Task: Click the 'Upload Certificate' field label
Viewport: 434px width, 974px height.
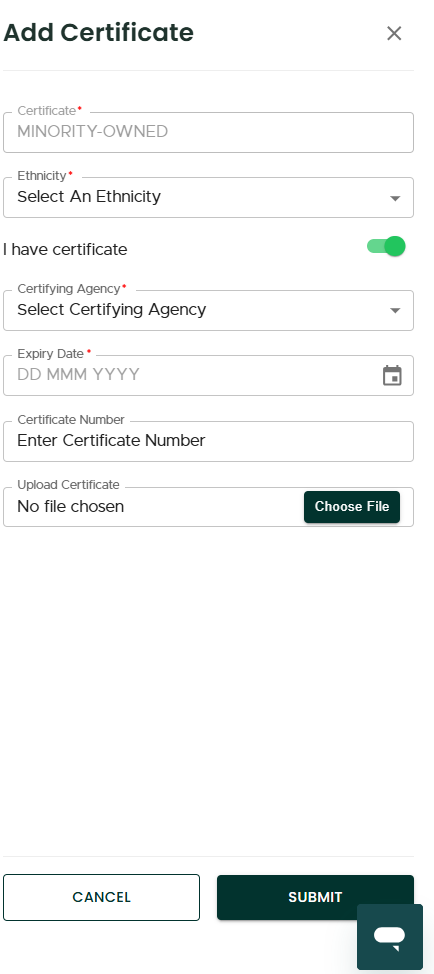Action: (x=68, y=485)
